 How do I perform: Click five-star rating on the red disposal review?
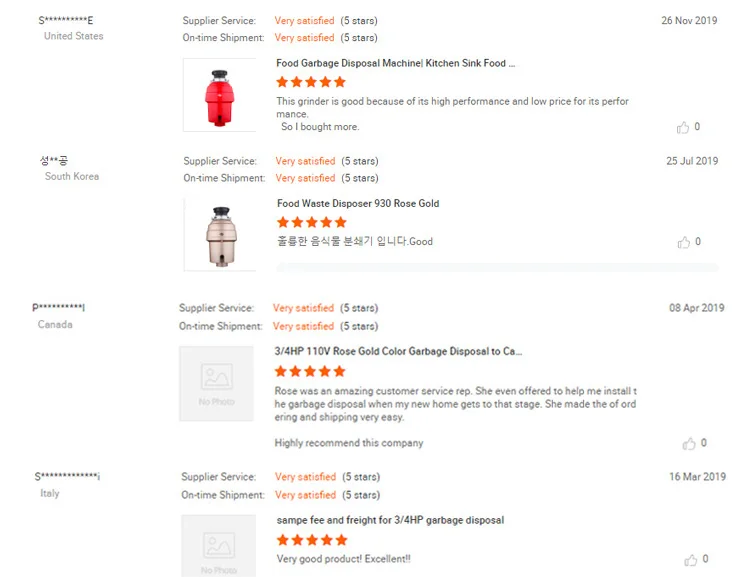point(311,82)
